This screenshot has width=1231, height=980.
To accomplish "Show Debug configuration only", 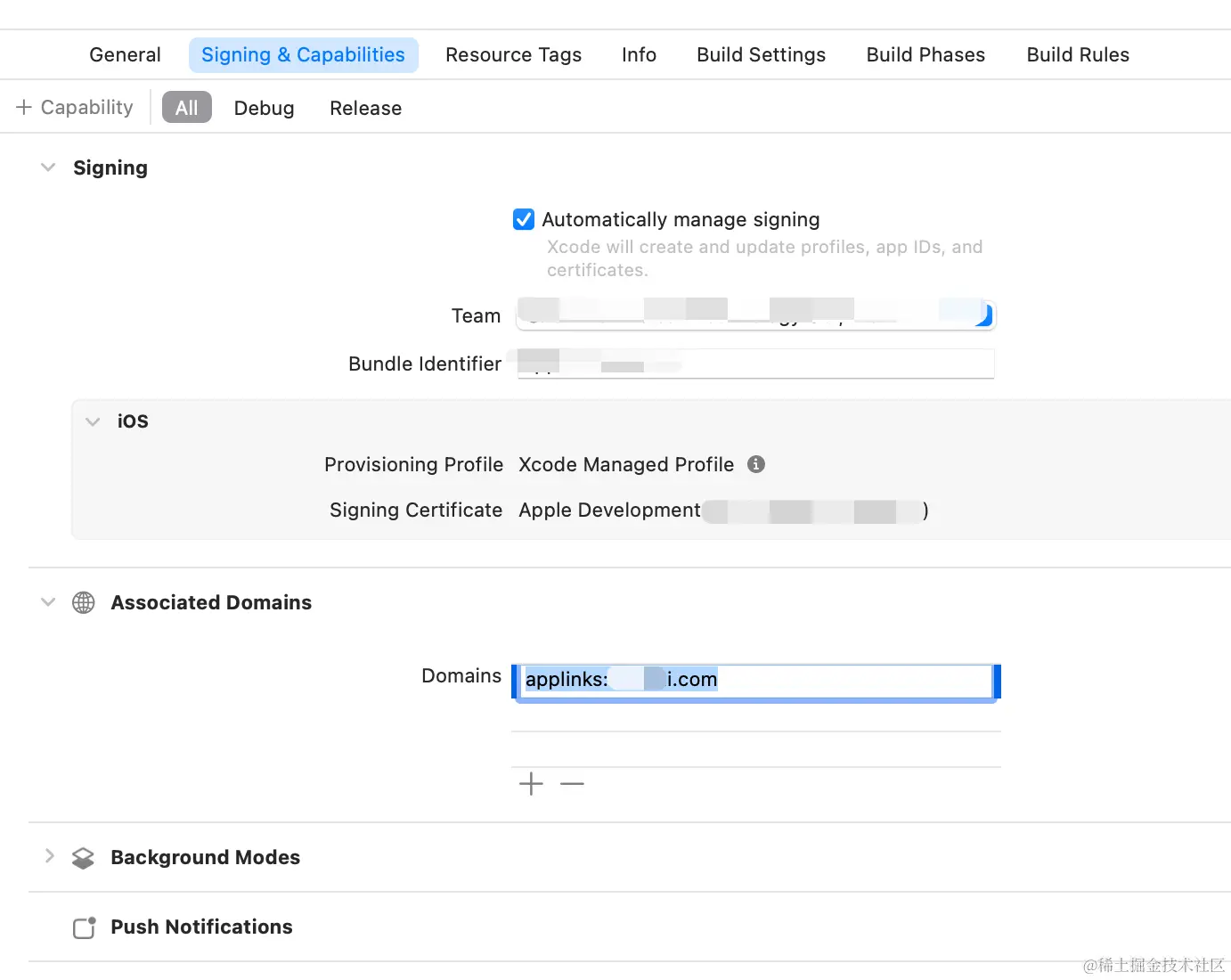I will [264, 108].
